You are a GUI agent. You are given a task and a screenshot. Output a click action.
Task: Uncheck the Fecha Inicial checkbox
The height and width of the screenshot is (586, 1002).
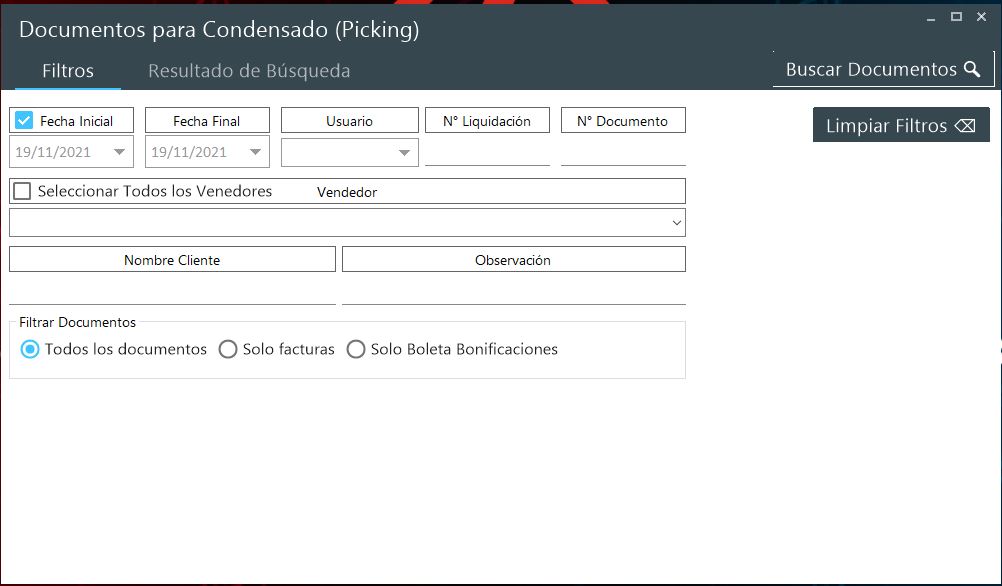(x=24, y=121)
